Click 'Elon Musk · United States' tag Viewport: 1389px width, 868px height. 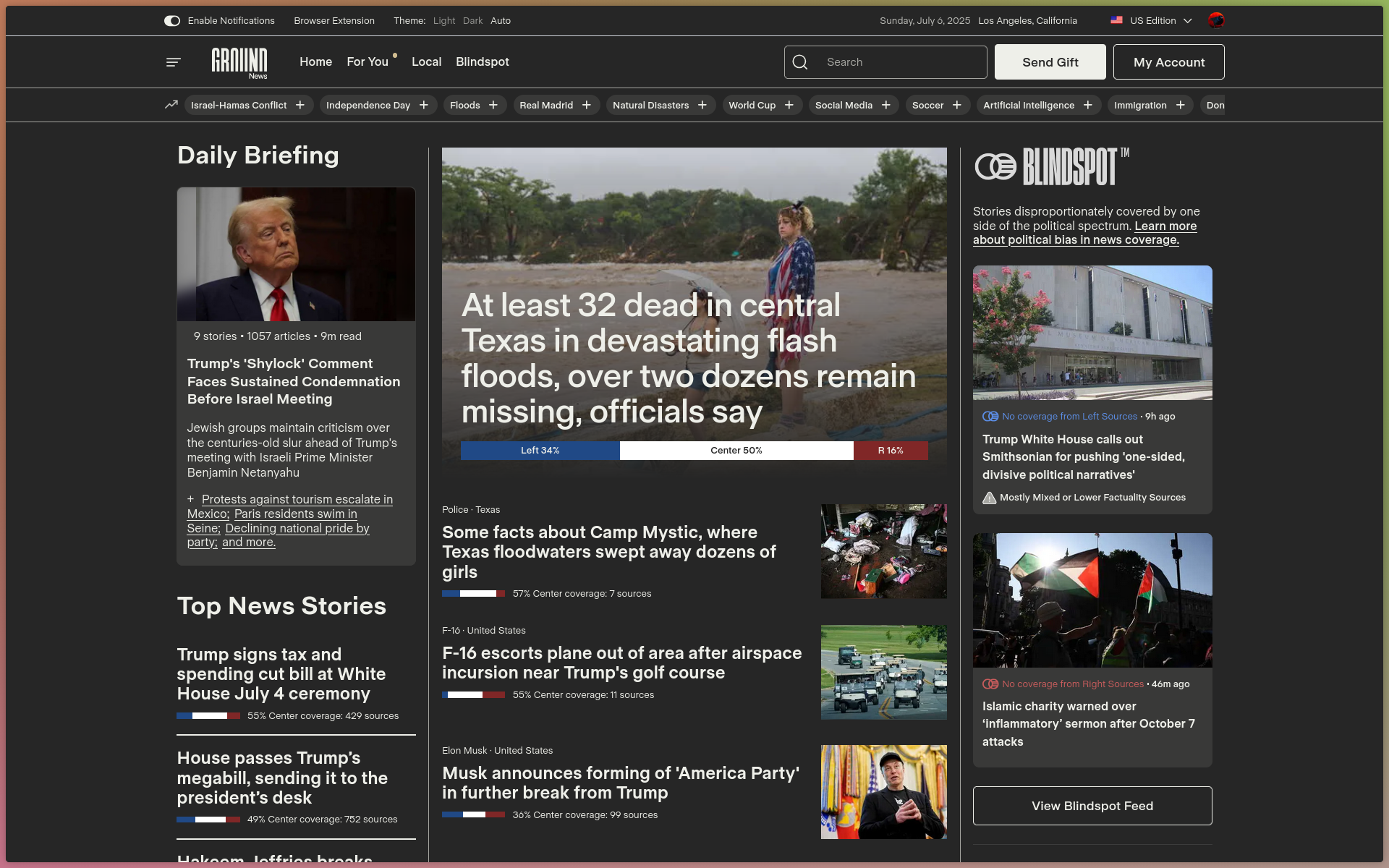coord(497,751)
